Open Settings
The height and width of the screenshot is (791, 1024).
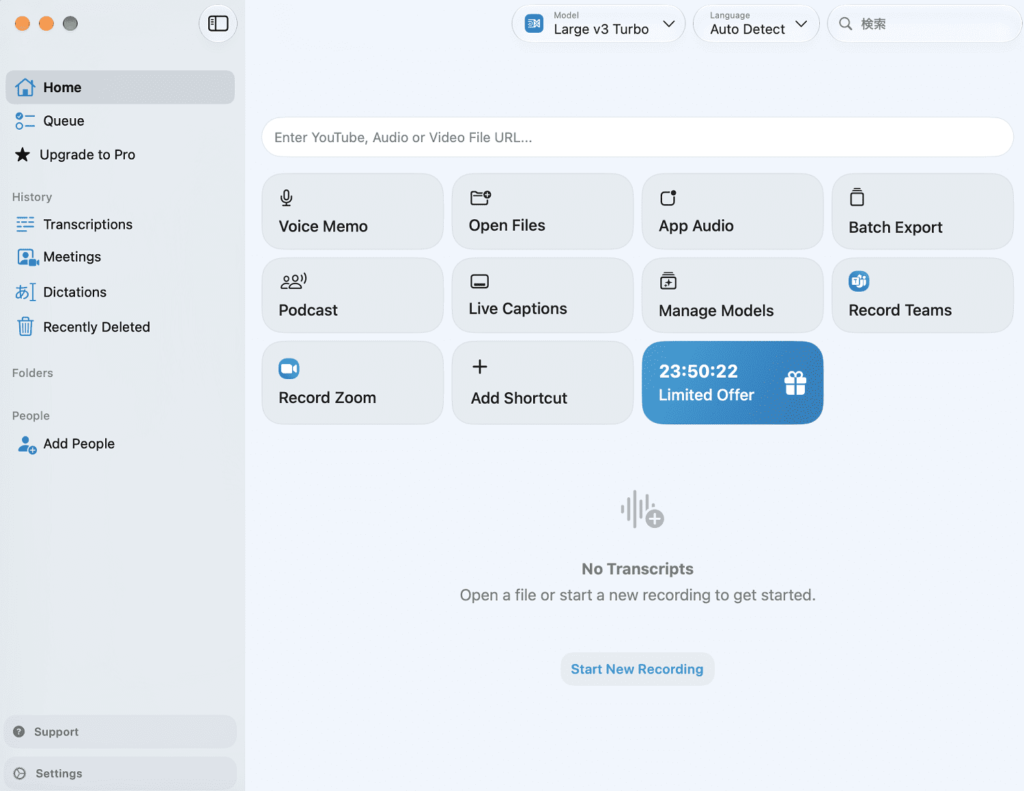pos(120,773)
